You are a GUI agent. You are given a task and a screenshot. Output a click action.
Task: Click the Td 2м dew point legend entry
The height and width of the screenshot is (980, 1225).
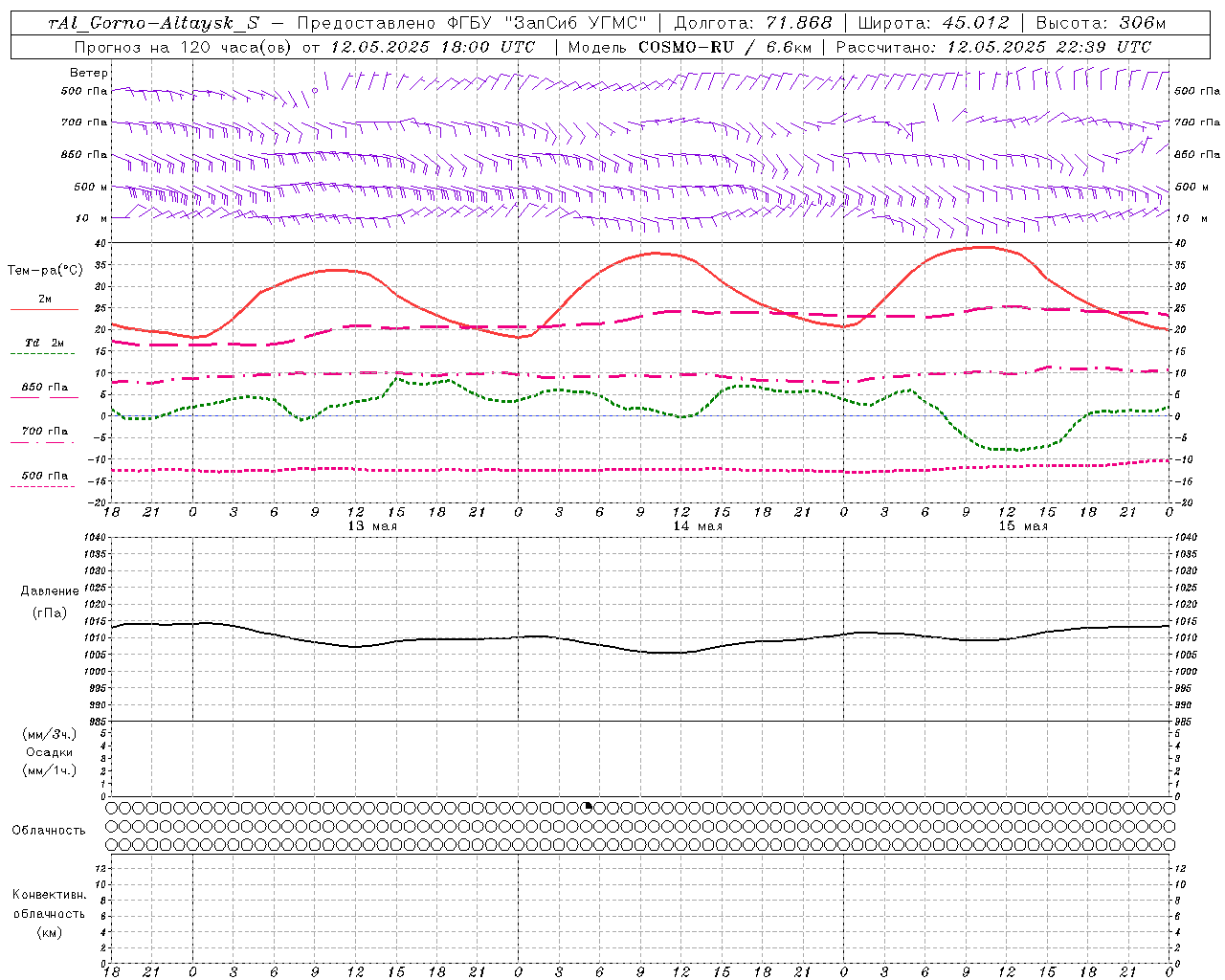point(44,343)
